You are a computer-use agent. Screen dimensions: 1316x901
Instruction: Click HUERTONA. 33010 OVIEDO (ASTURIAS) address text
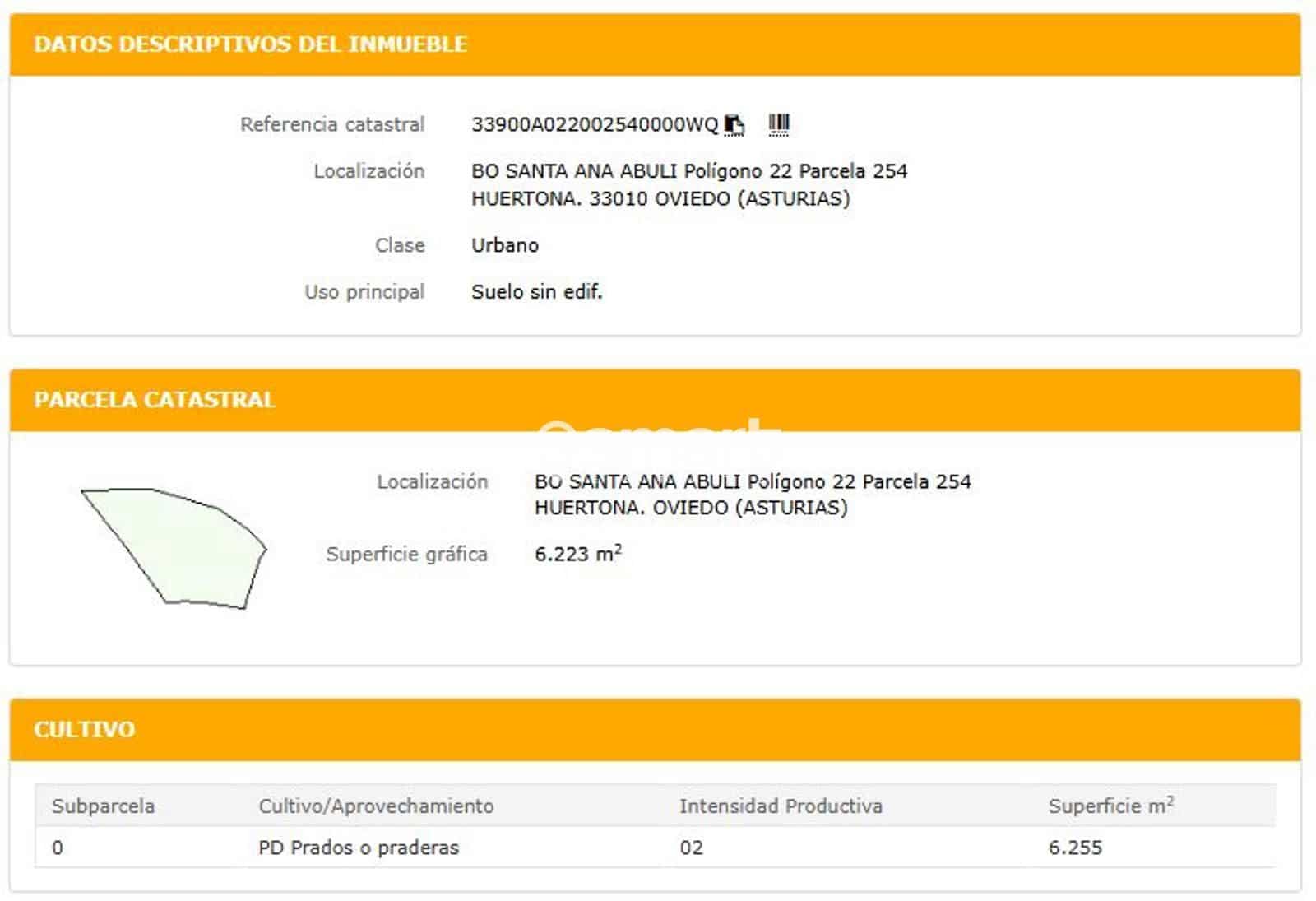pos(663,197)
